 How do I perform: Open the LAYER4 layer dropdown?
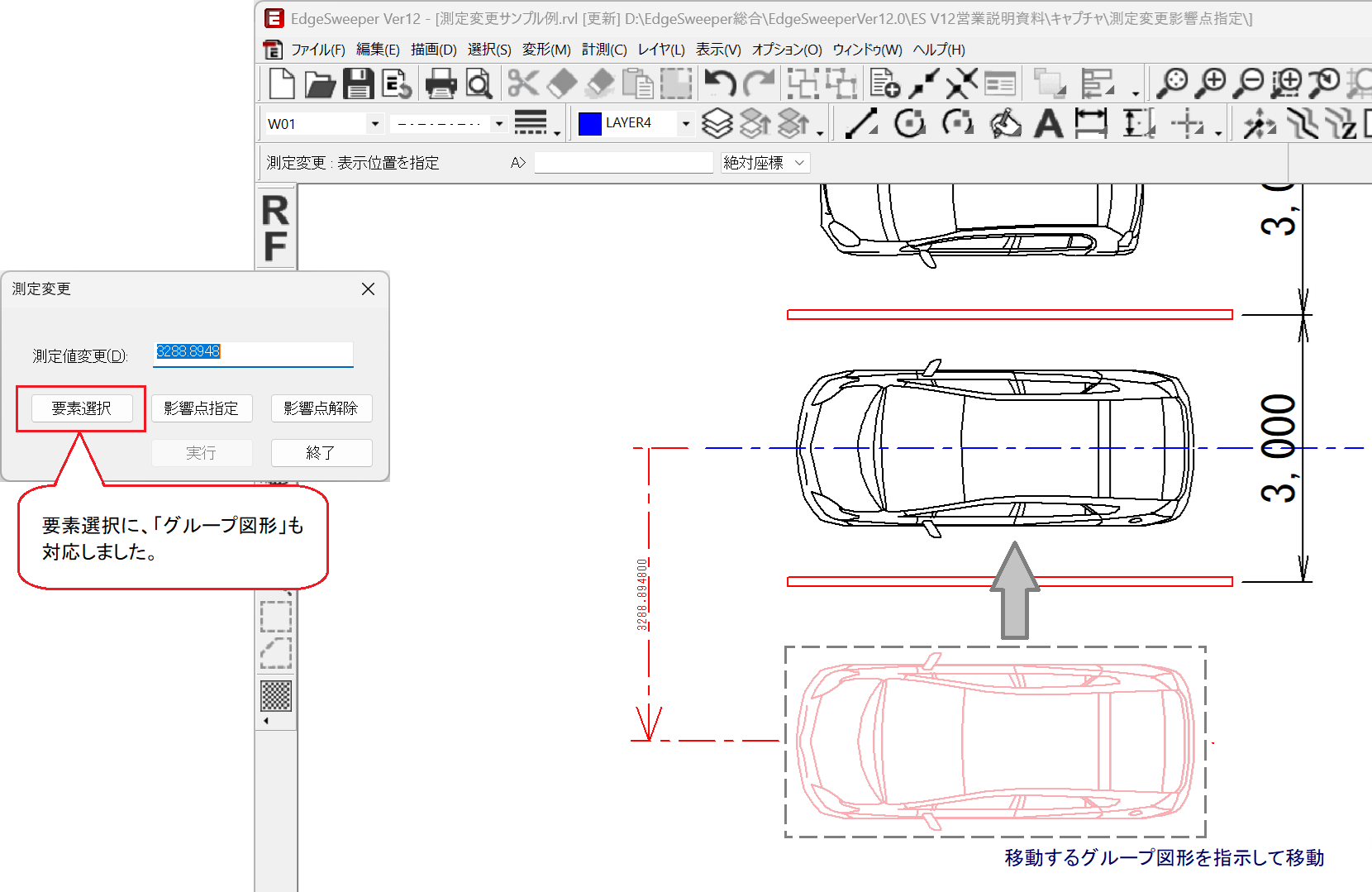685,124
